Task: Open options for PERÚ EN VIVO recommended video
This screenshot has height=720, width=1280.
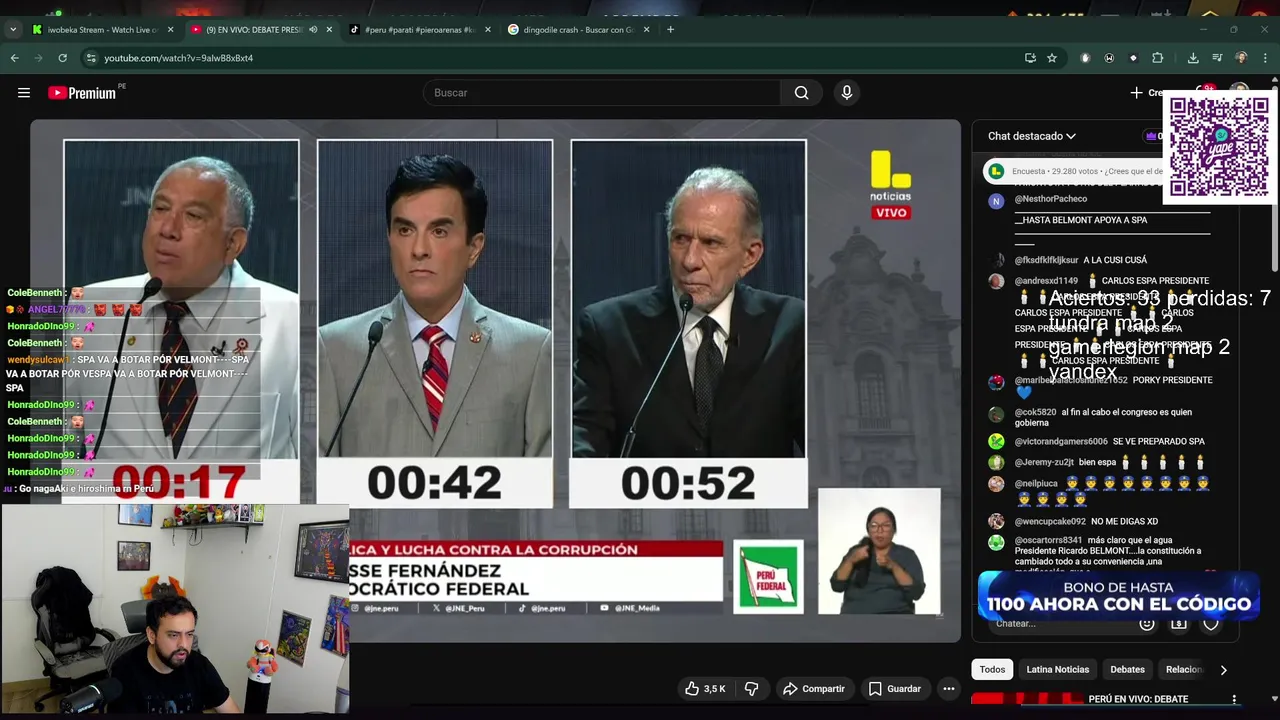Action: coord(1234,699)
